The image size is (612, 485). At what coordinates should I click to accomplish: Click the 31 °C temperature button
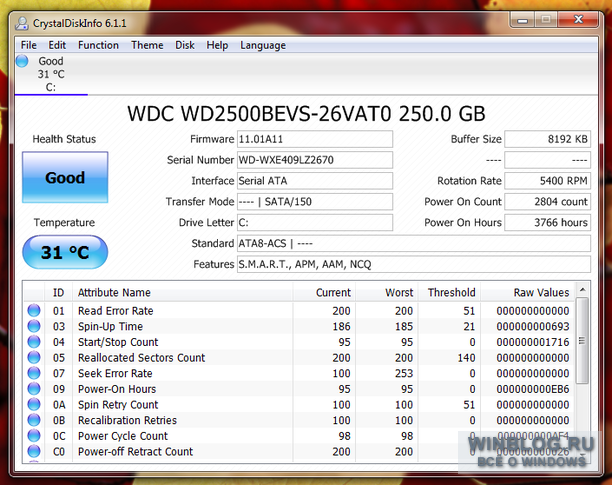coord(65,252)
